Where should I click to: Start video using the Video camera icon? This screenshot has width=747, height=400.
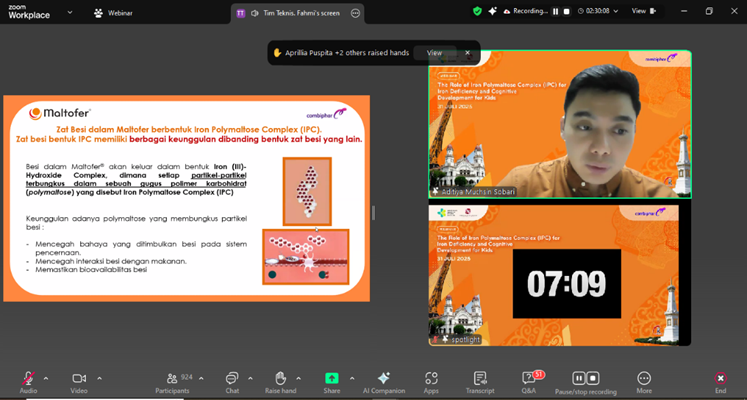tap(79, 378)
